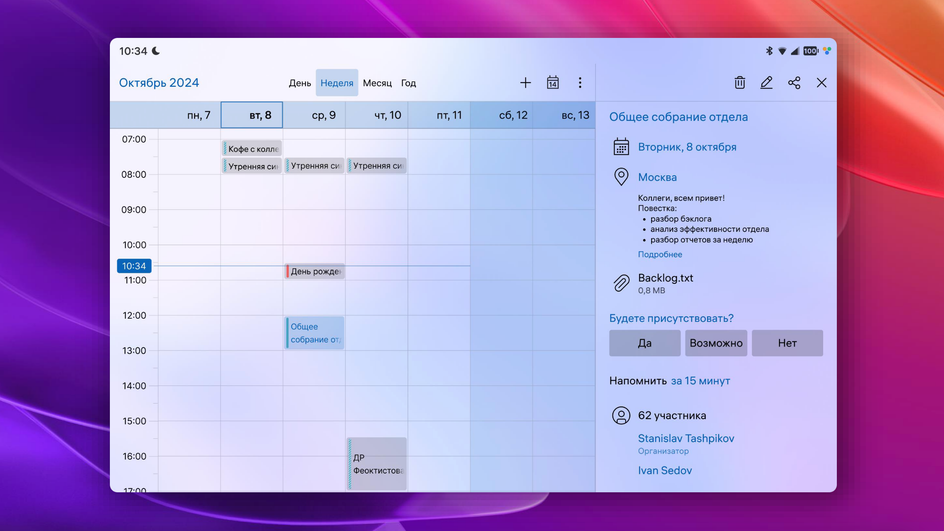Answer Да to attendance question

(644, 343)
